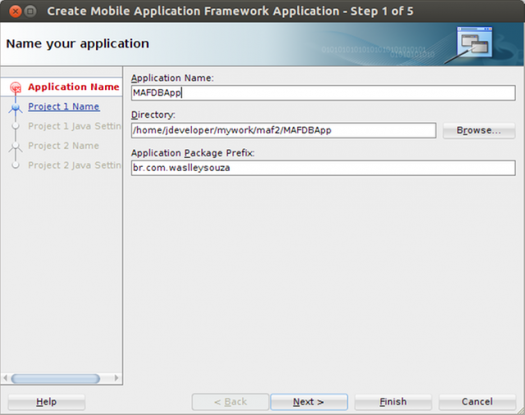Select the Application Name step
Screen dimensions: 525x415
(74, 87)
